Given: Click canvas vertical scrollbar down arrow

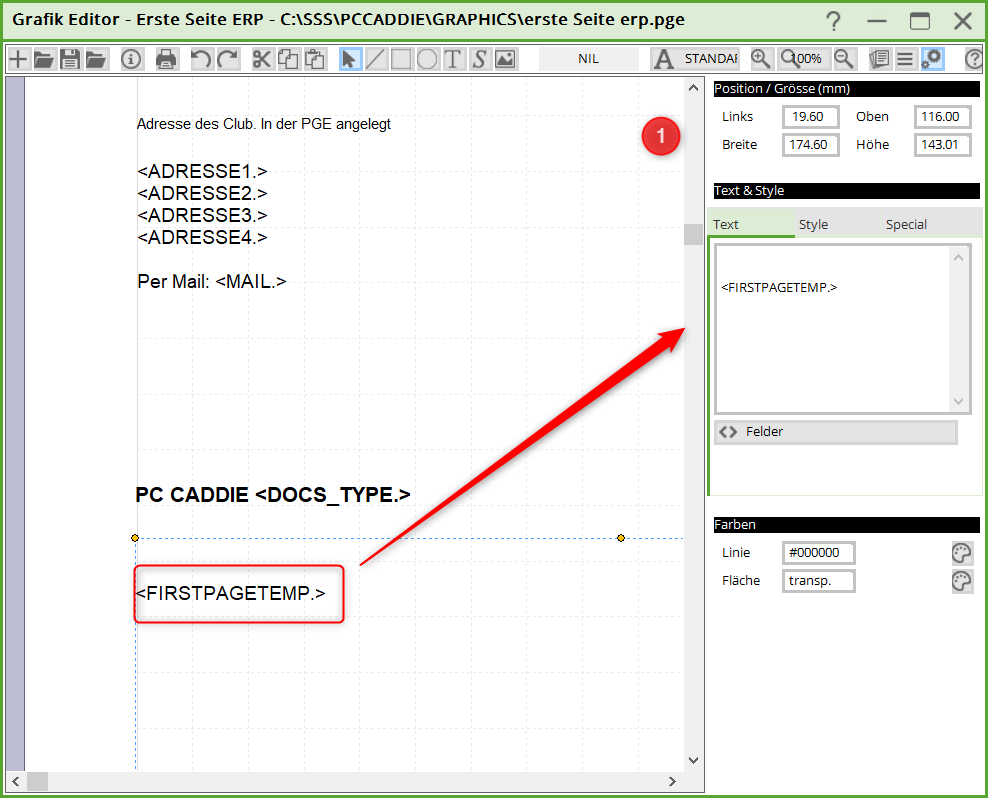Looking at the screenshot, I should (x=694, y=761).
